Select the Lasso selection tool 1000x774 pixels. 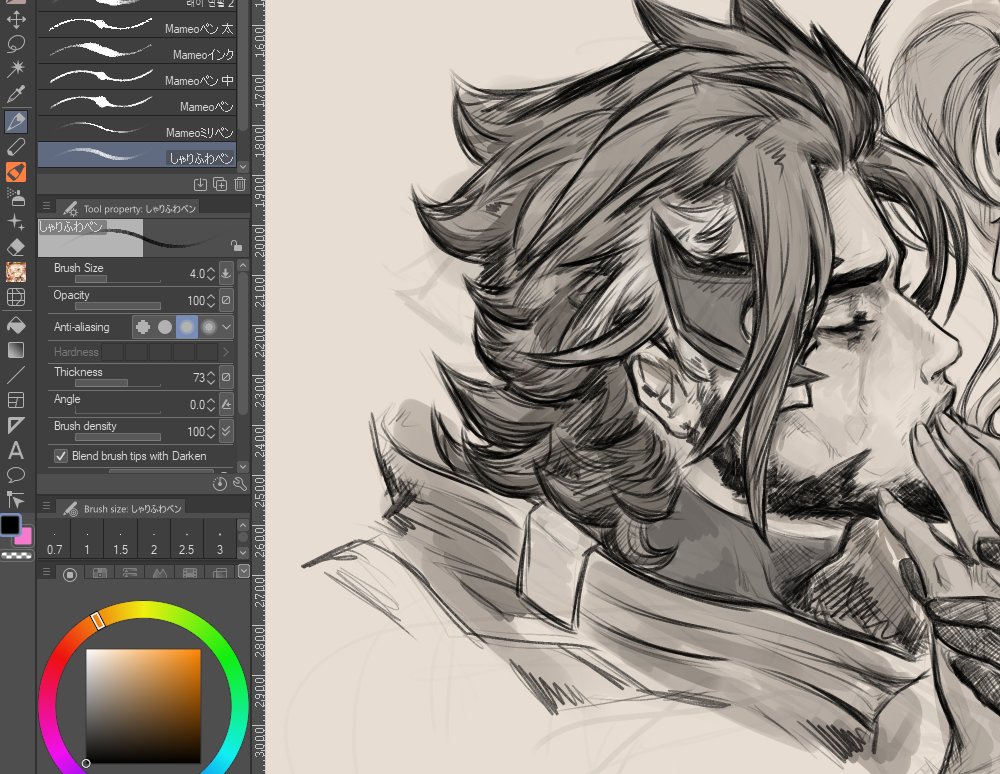(16, 43)
